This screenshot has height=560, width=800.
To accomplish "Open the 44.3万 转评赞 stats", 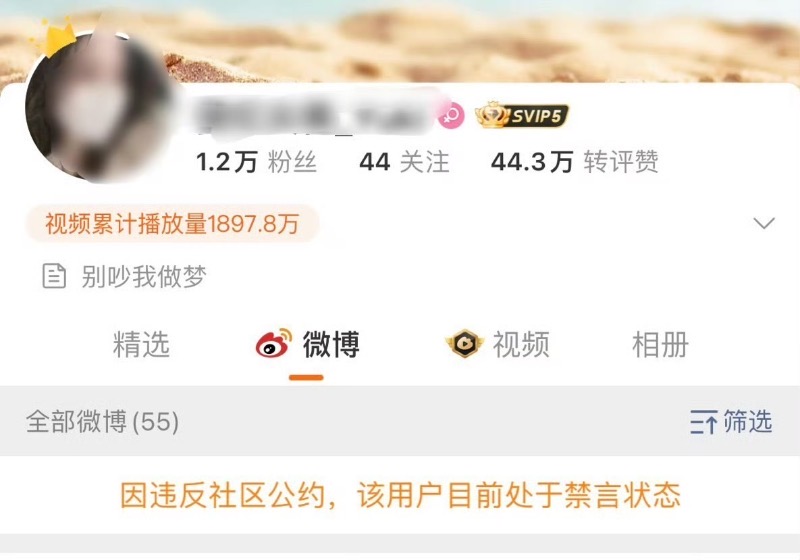I will [574, 162].
